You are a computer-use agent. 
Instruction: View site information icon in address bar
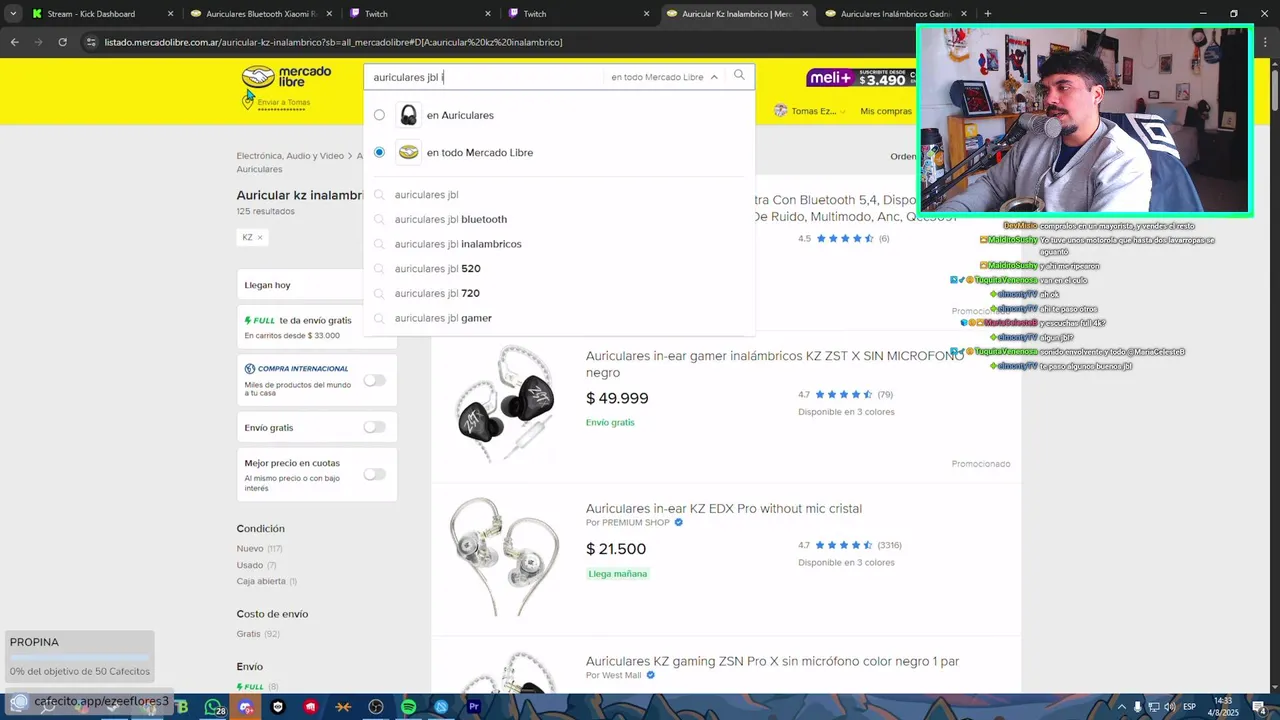(x=91, y=42)
